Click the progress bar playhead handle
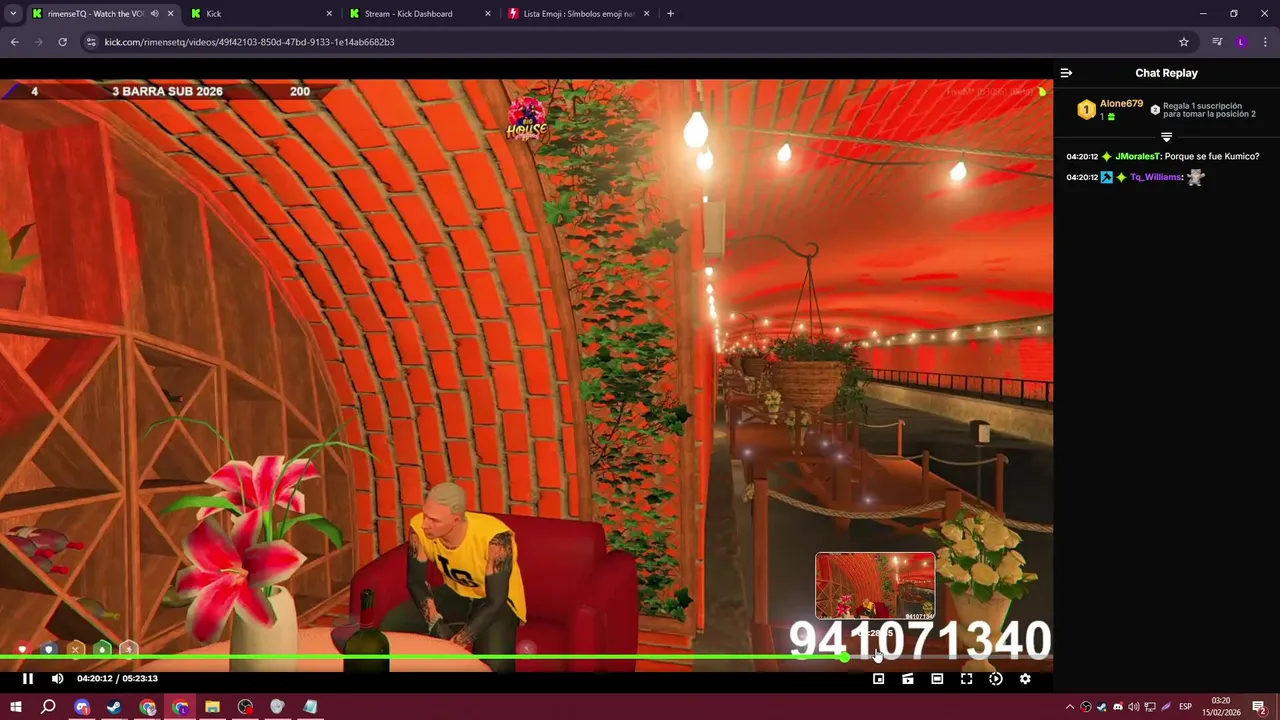 click(x=845, y=657)
